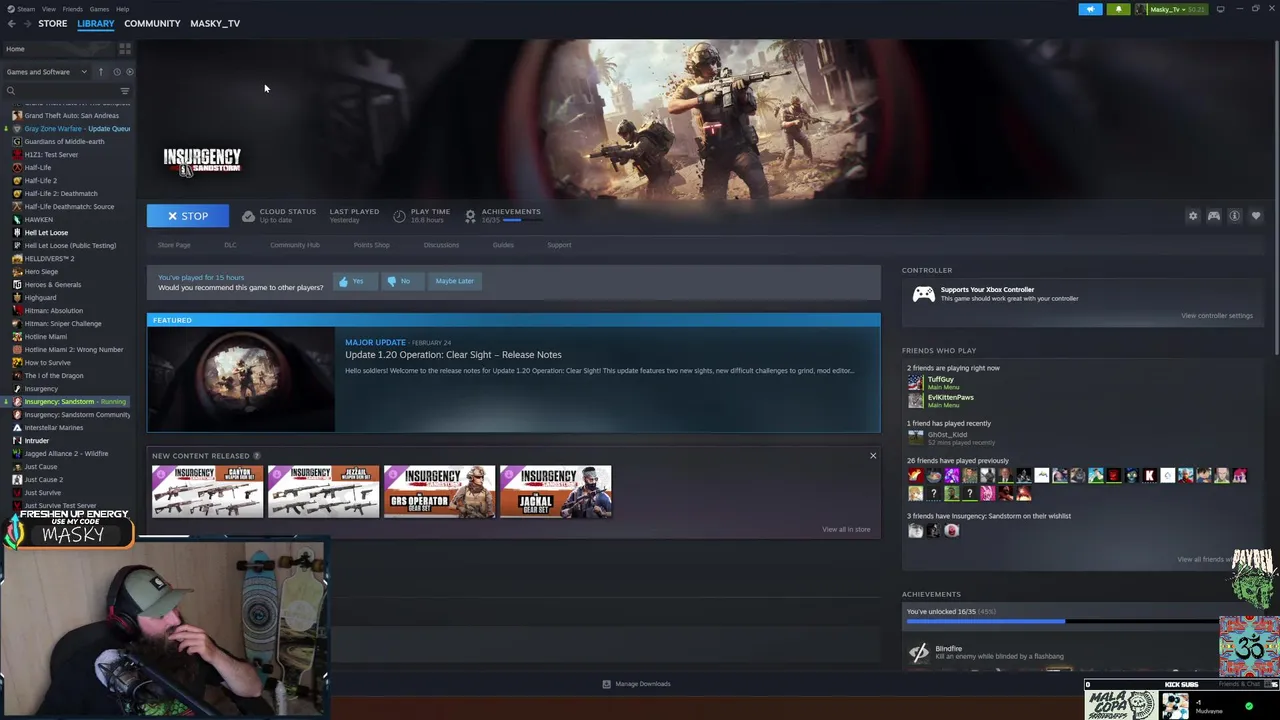Open the Jackal gear set DLC
This screenshot has height=720, width=1280.
coord(555,491)
